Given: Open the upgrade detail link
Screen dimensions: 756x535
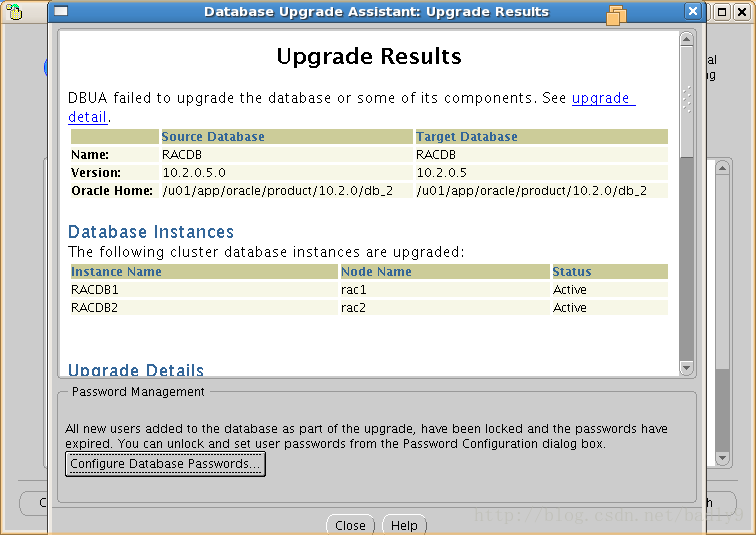Looking at the screenshot, I should pyautogui.click(x=603, y=98).
